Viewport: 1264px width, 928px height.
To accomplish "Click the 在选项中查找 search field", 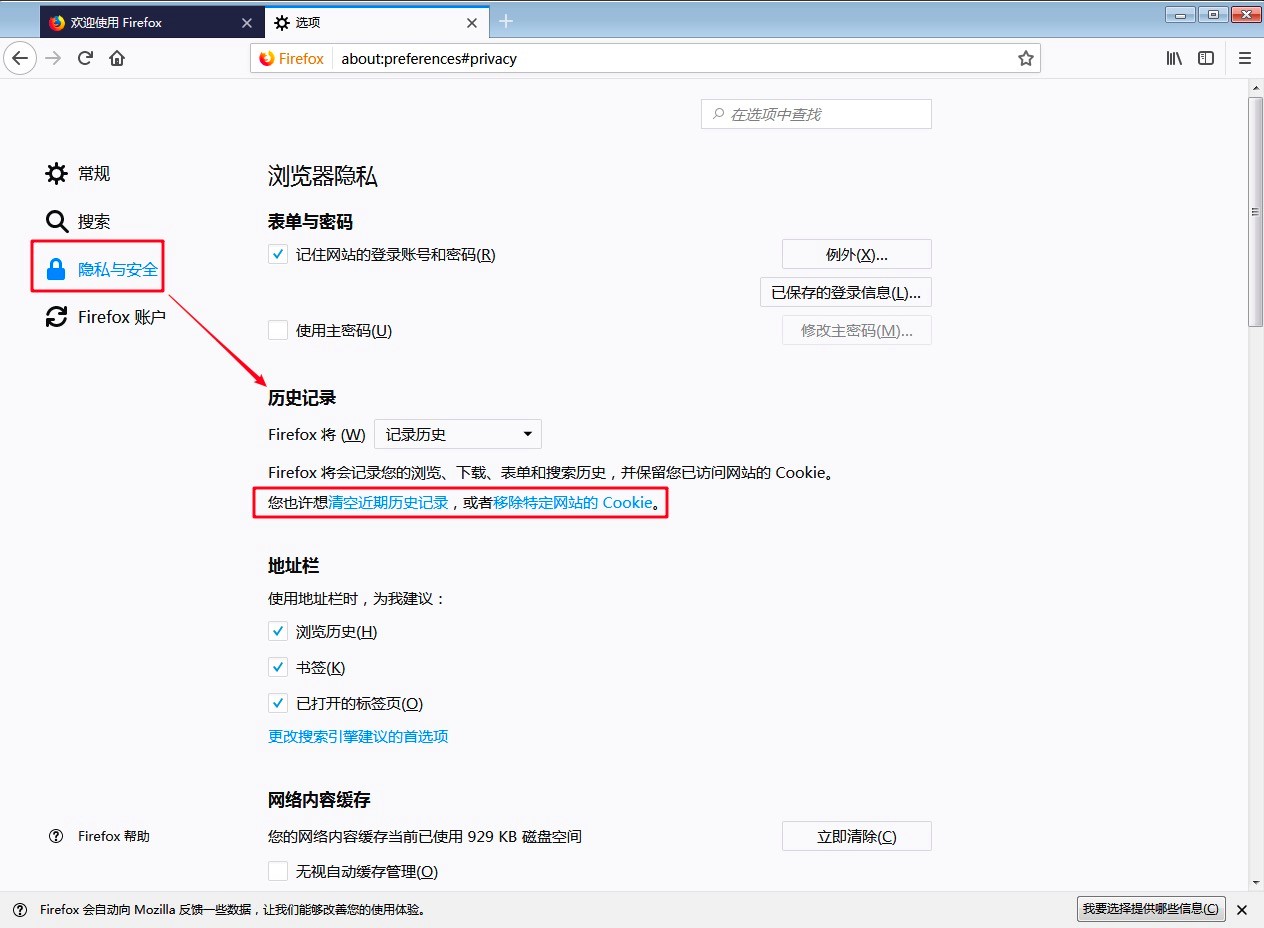I will 816,114.
